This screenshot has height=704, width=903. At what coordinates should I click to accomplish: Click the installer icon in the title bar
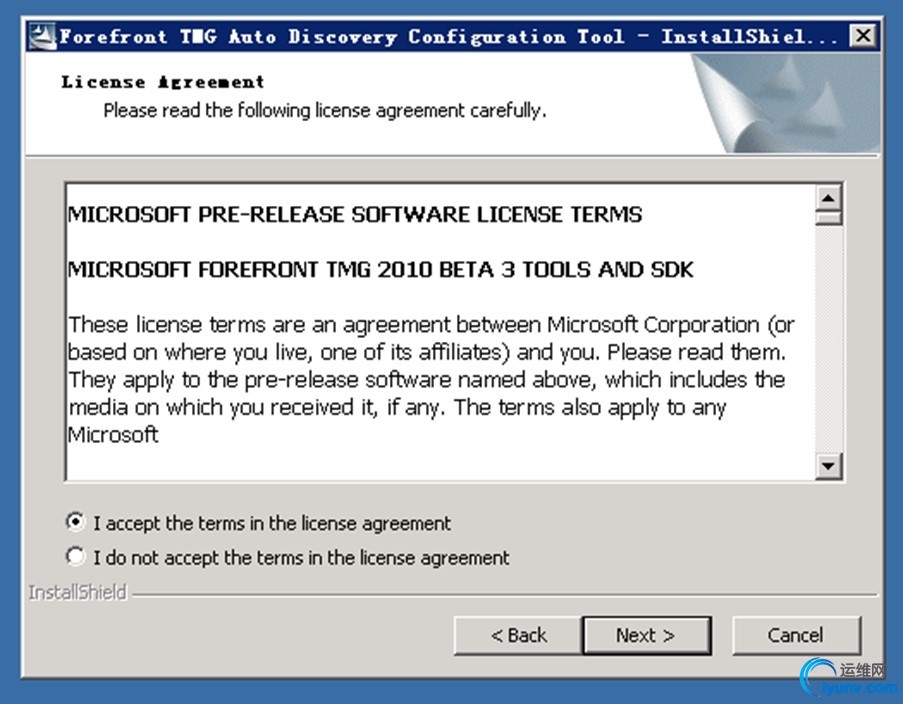pos(41,37)
